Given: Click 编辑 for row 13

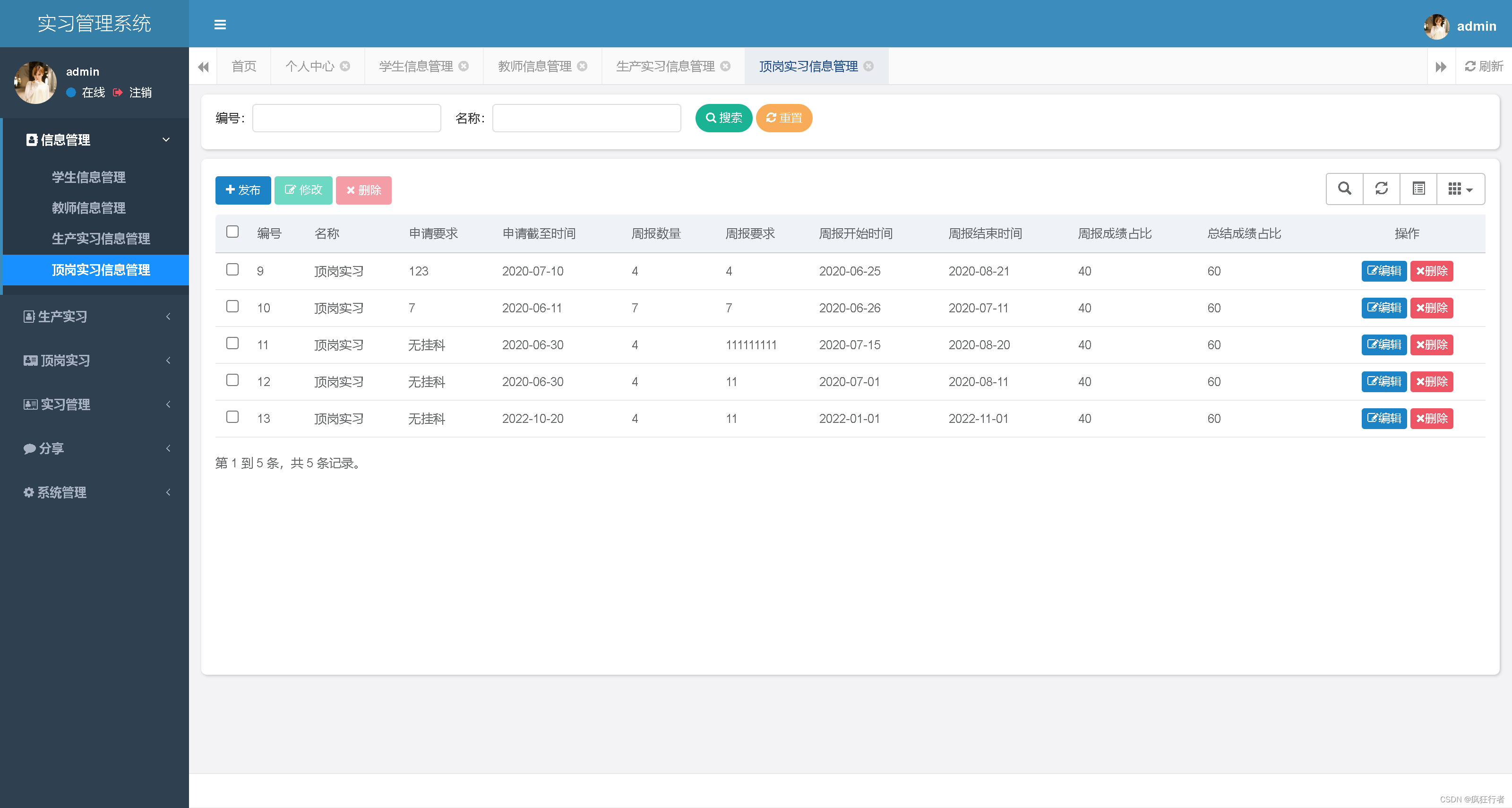Looking at the screenshot, I should click(x=1384, y=419).
